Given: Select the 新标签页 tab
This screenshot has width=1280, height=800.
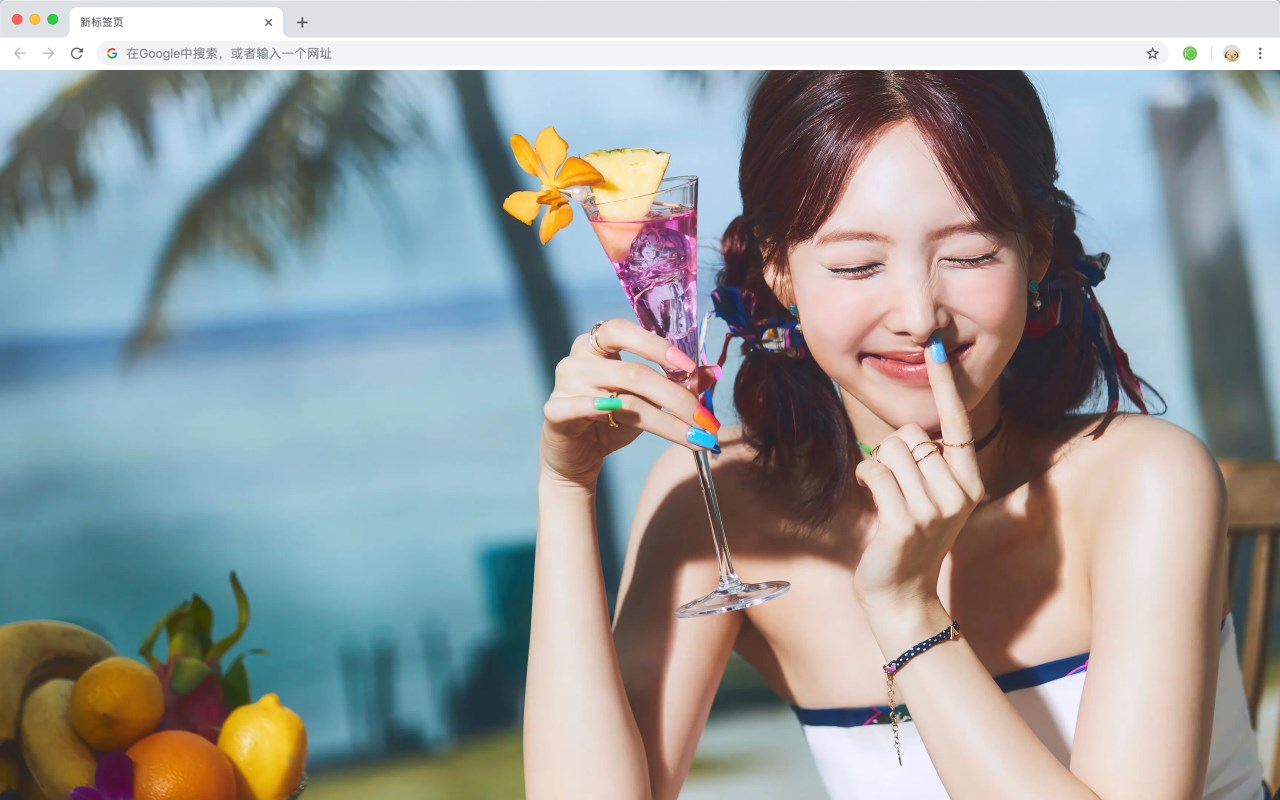Looking at the screenshot, I should [x=176, y=22].
